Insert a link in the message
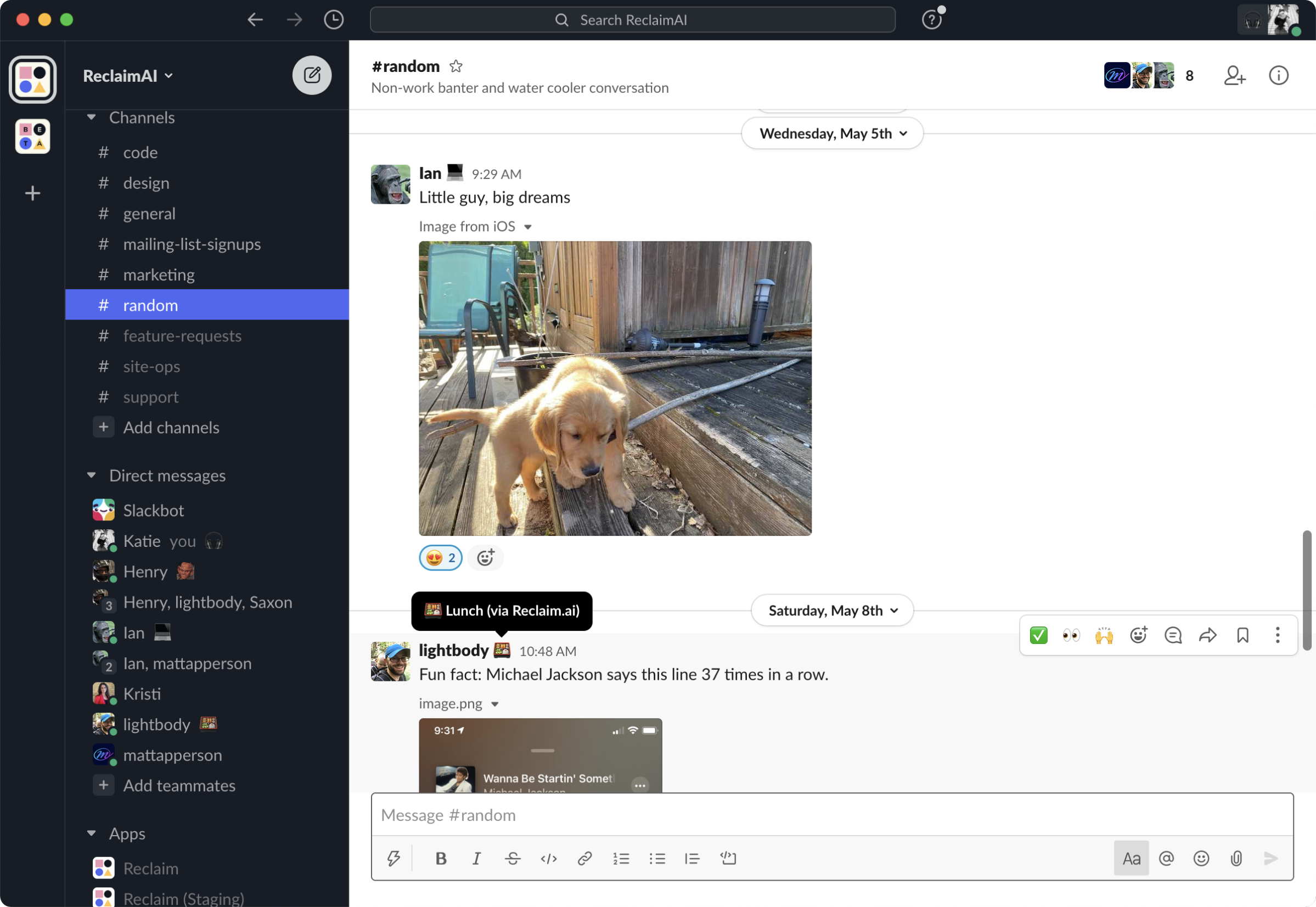This screenshot has width=1316, height=907. (584, 858)
